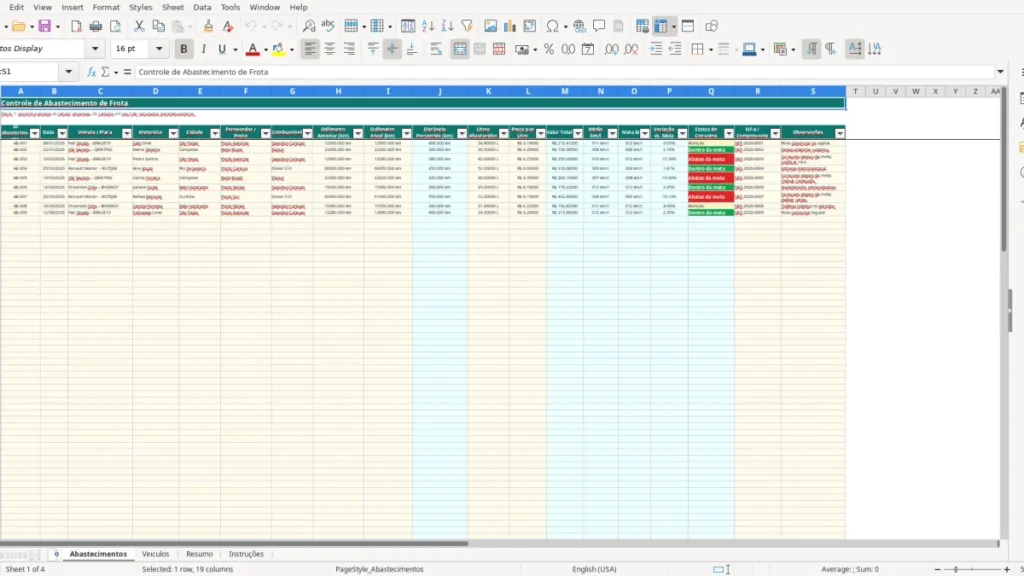Screen dimensions: 1024x576
Task: Open the Name Box dropdown arrow
Action: (69, 72)
